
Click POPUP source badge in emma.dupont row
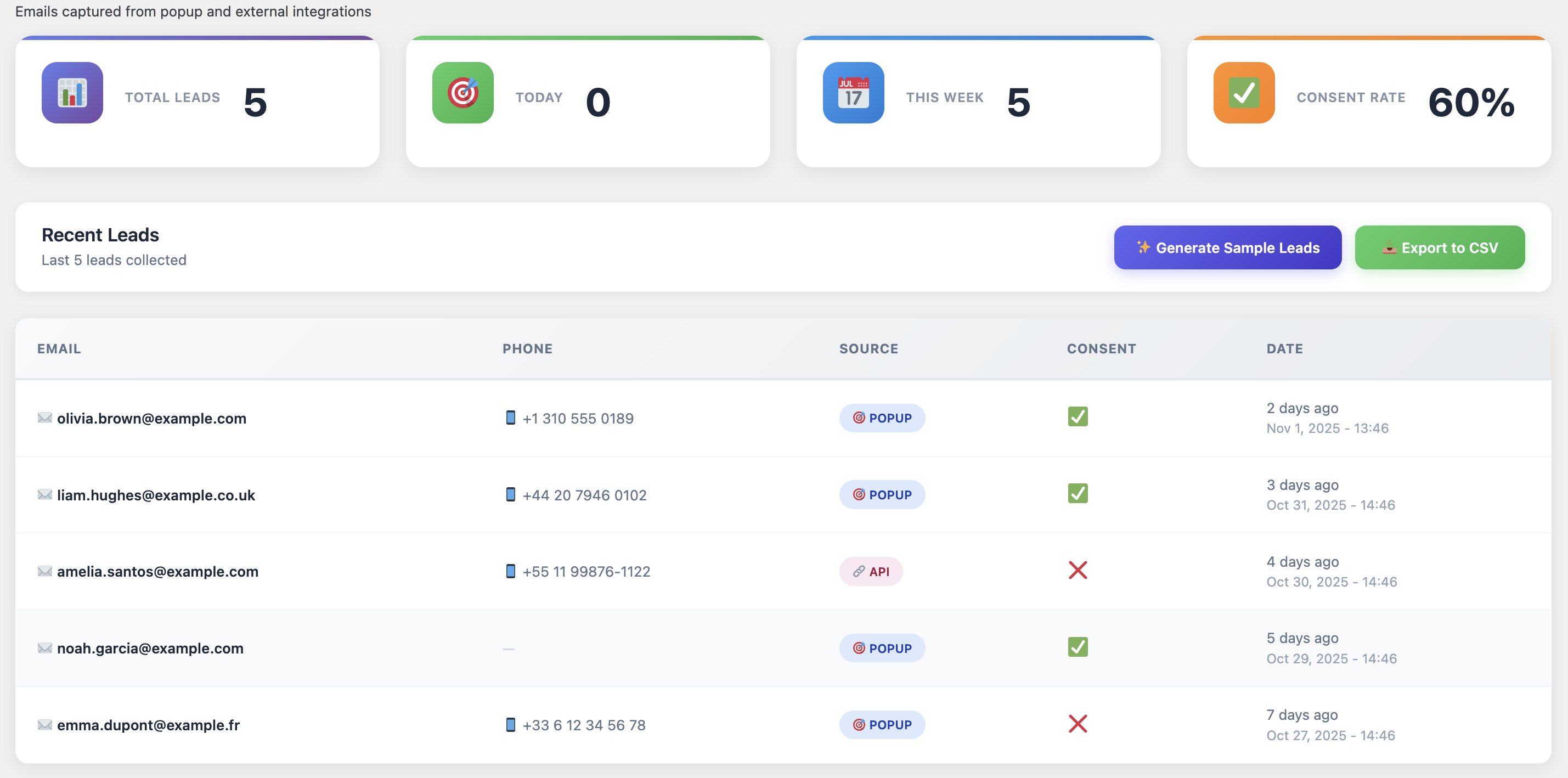click(x=882, y=725)
